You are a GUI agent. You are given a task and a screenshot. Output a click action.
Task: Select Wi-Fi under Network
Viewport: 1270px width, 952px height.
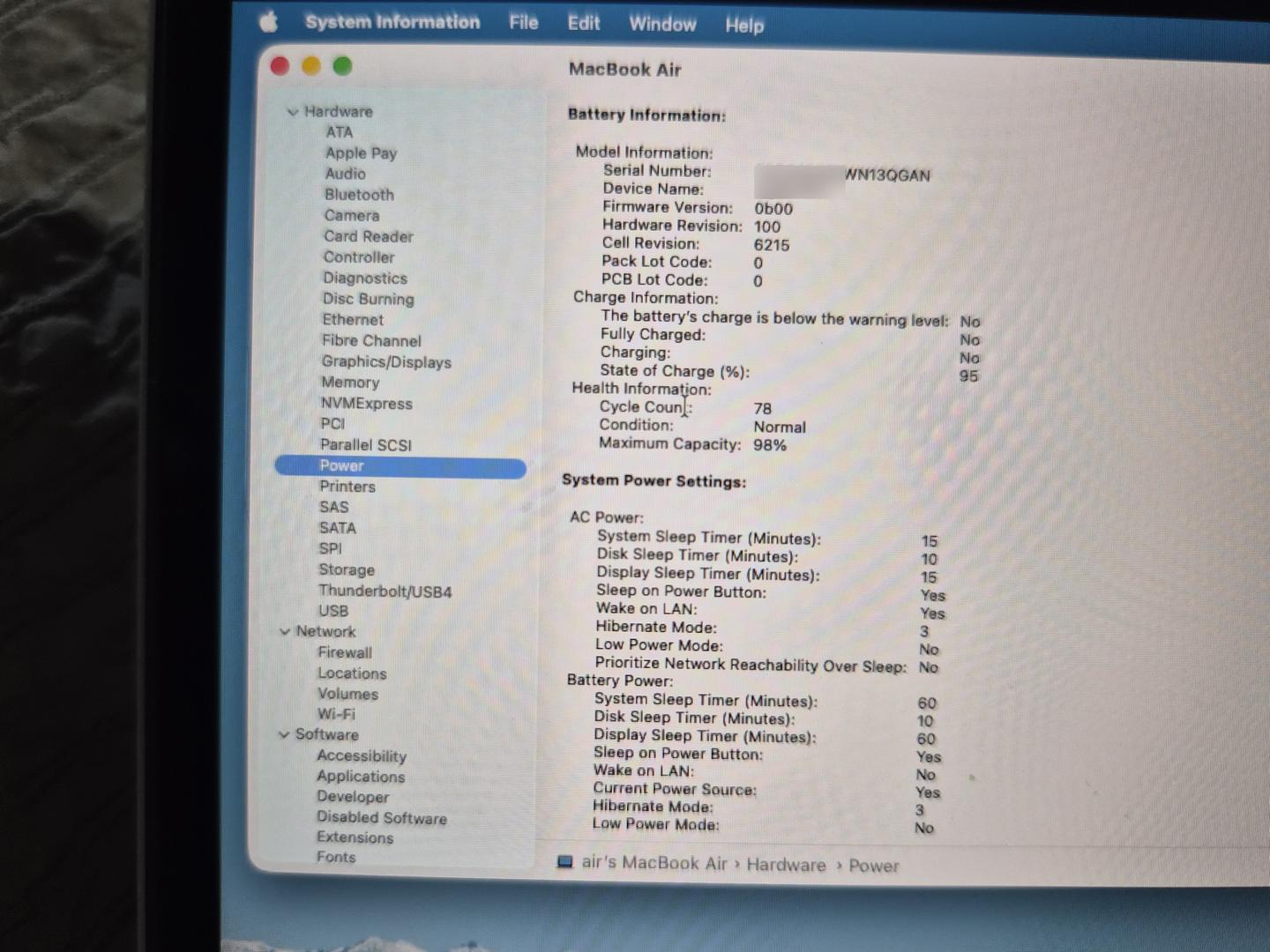tap(336, 715)
